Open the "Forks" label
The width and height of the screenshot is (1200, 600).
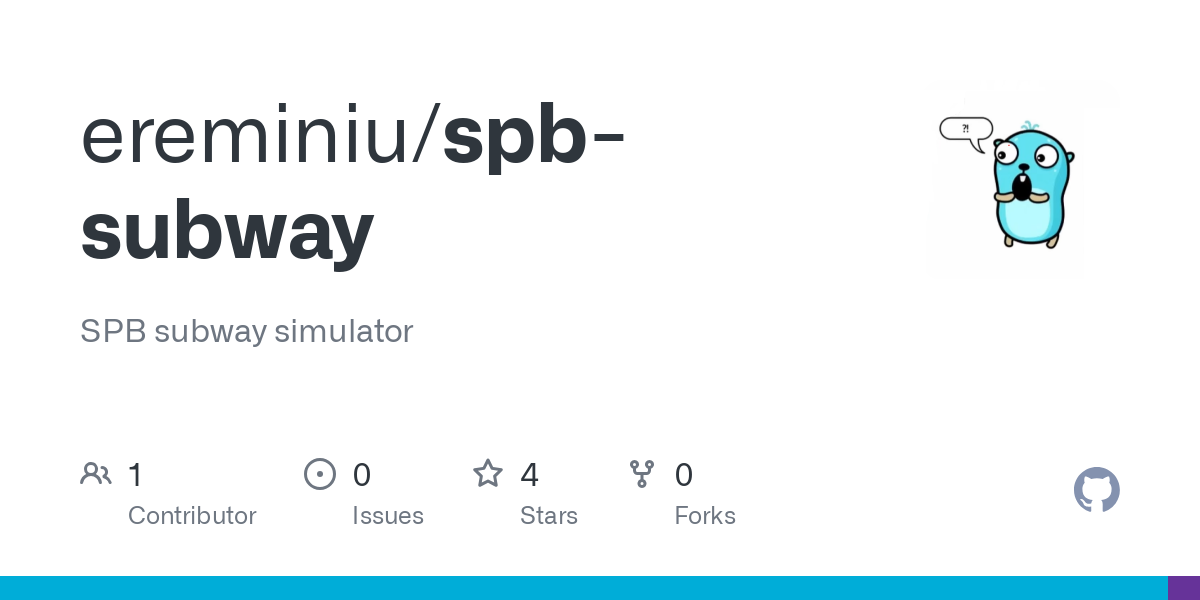click(705, 516)
